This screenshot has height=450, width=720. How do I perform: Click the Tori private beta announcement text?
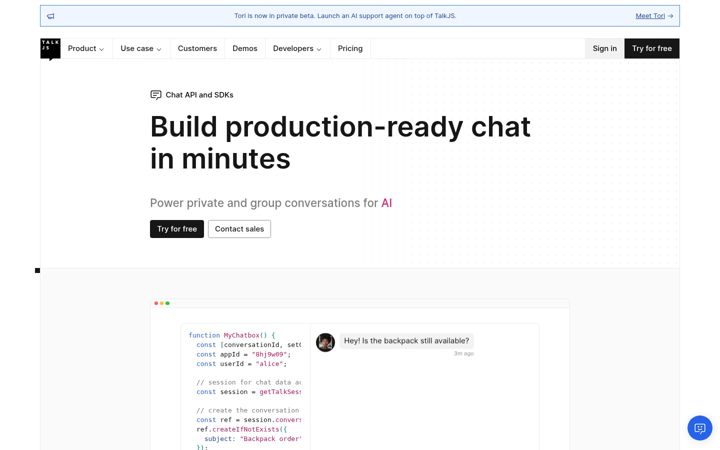pyautogui.click(x=345, y=16)
